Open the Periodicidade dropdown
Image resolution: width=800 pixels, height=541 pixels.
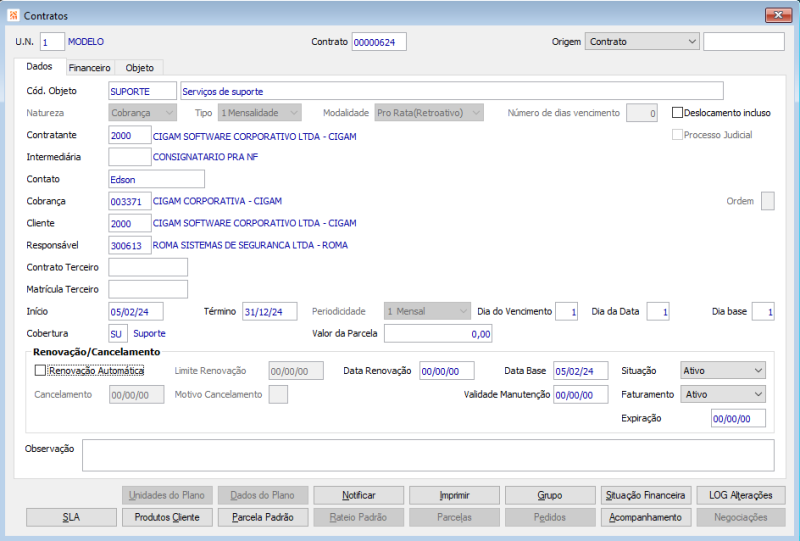tap(427, 311)
